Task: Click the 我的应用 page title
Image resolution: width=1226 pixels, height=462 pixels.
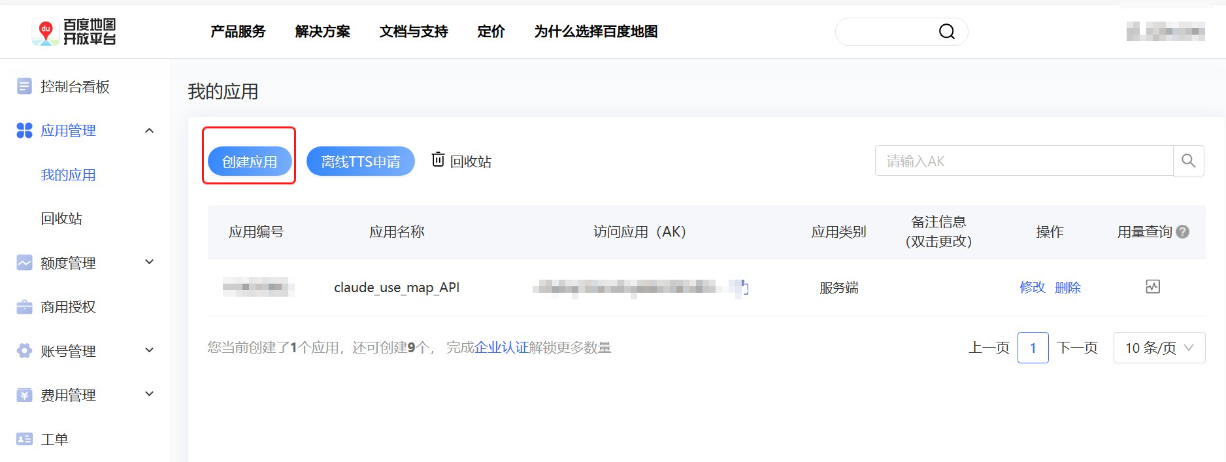Action: coord(223,92)
